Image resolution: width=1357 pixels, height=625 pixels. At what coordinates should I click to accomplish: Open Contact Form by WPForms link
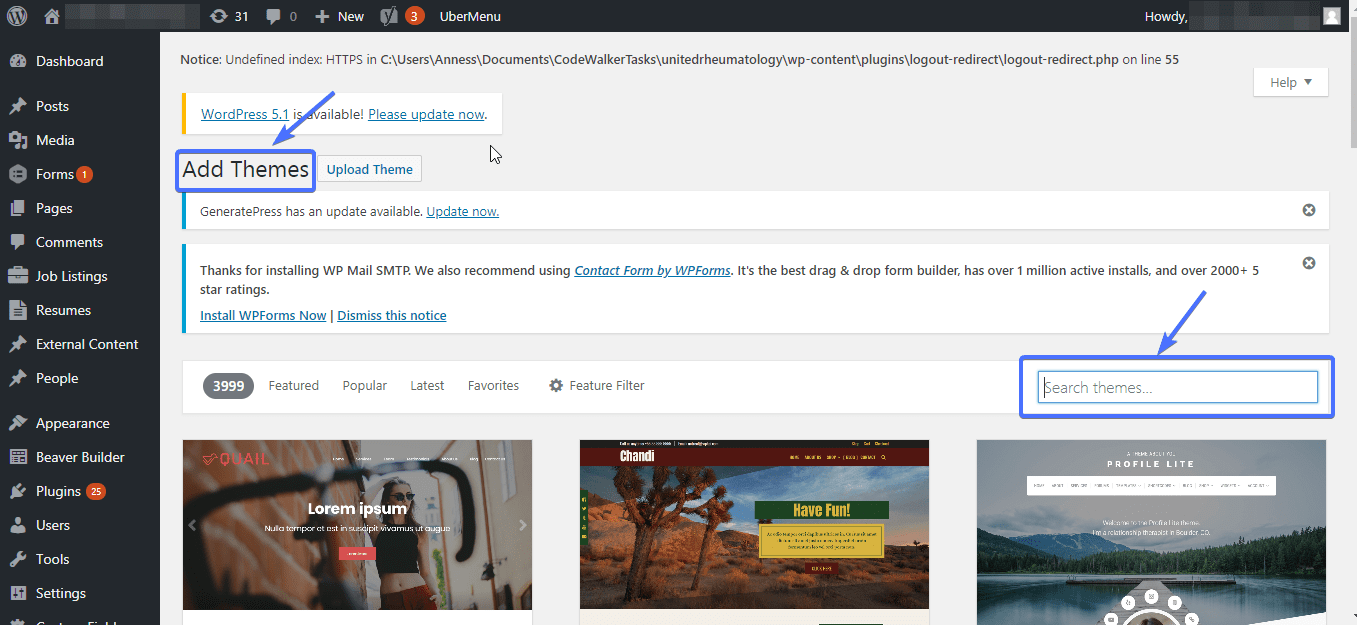pos(652,270)
